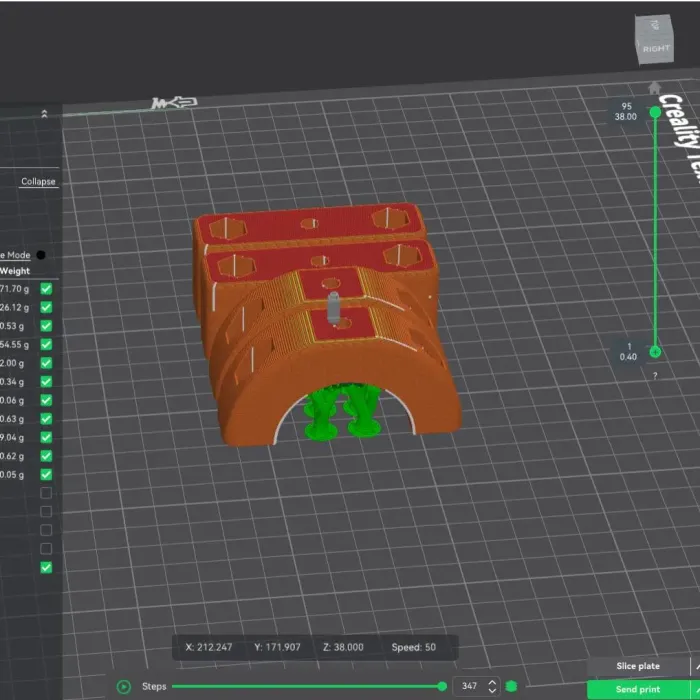Image resolution: width=700 pixels, height=700 pixels.
Task: Click the 54.55 g weight value
Action: (14, 345)
